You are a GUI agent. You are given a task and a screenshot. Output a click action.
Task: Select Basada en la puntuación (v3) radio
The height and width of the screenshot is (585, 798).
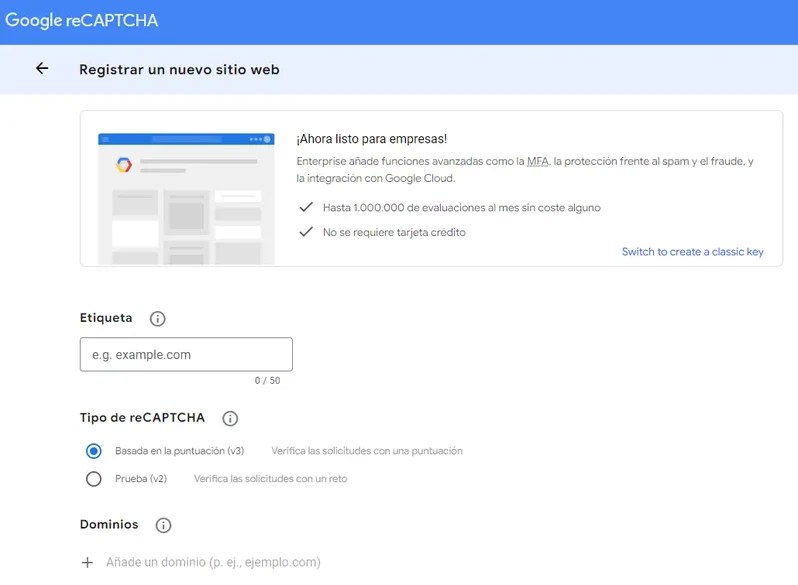point(94,451)
